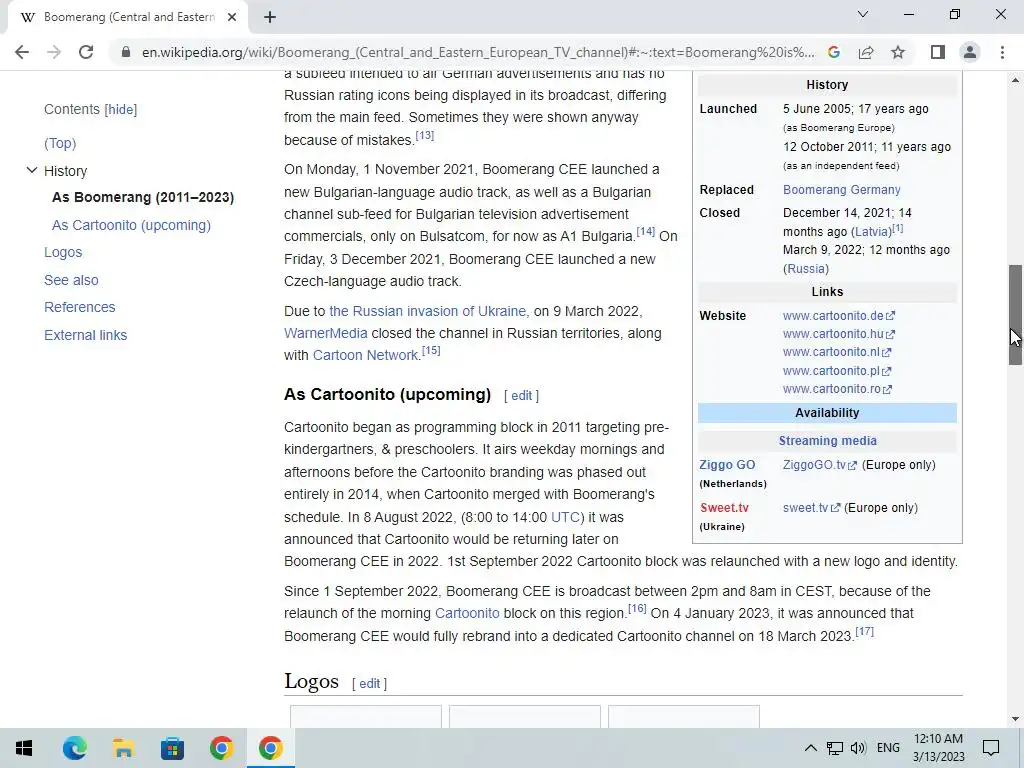The height and width of the screenshot is (768, 1024).
Task: Share this page via share icon
Action: click(x=866, y=52)
